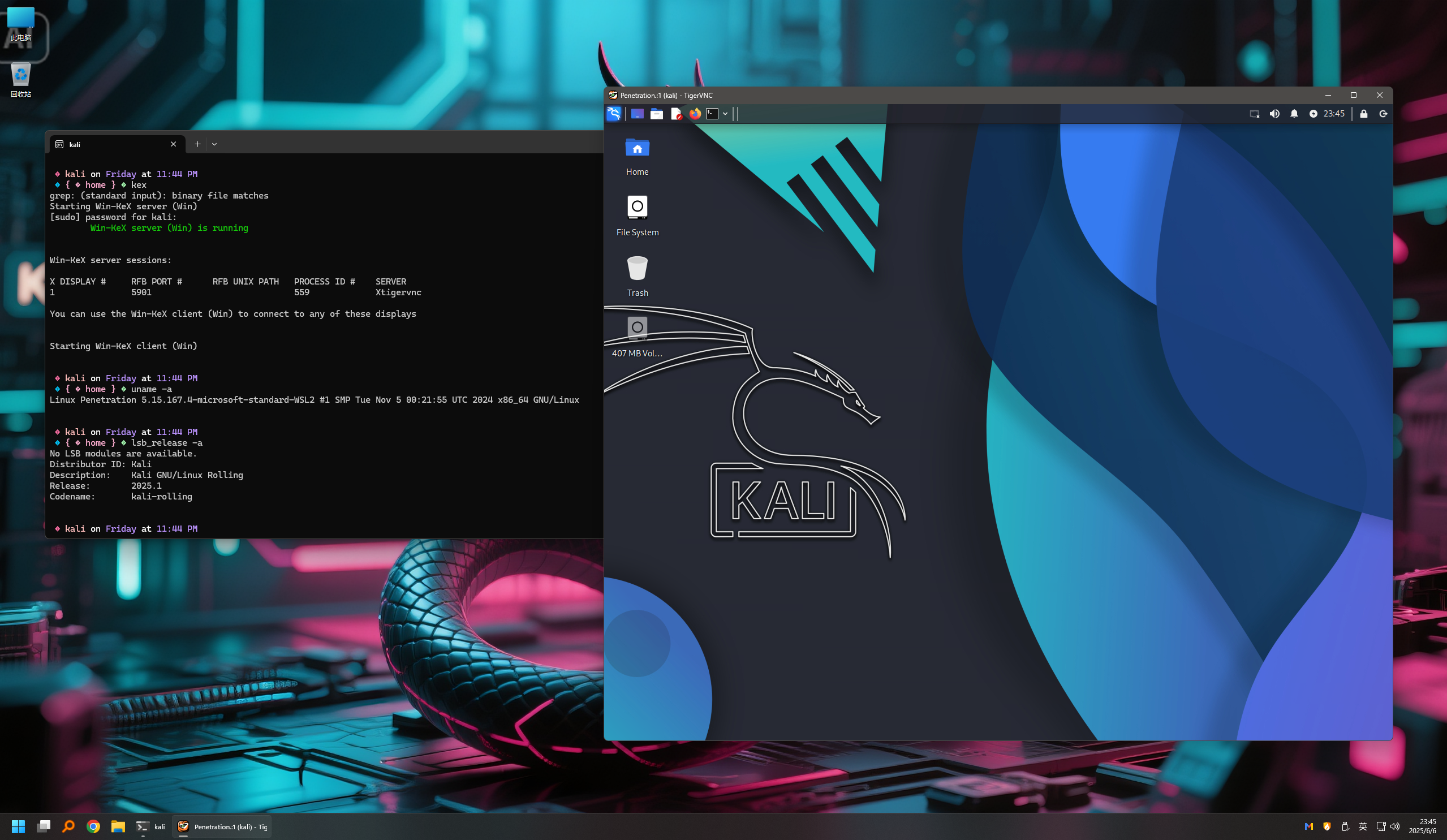Image resolution: width=1447 pixels, height=840 pixels.
Task: Select the File System desktop icon
Action: click(638, 216)
